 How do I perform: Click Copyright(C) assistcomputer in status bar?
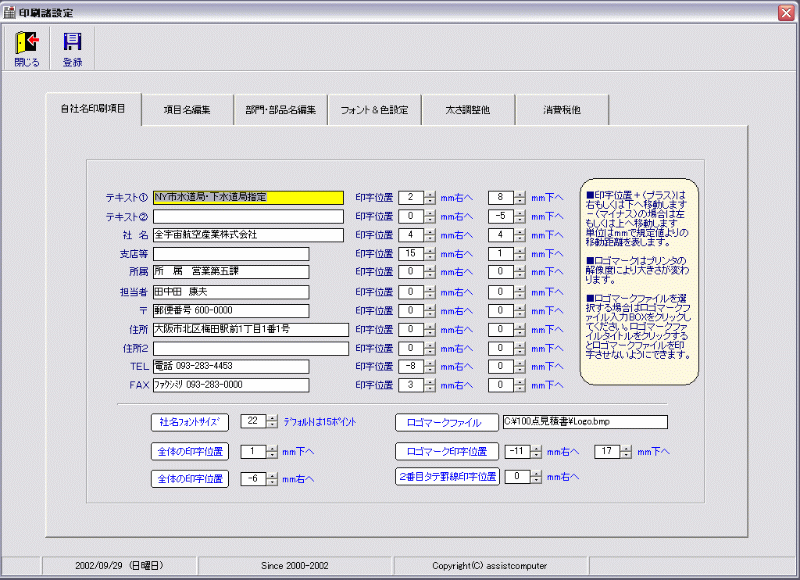tap(489, 565)
